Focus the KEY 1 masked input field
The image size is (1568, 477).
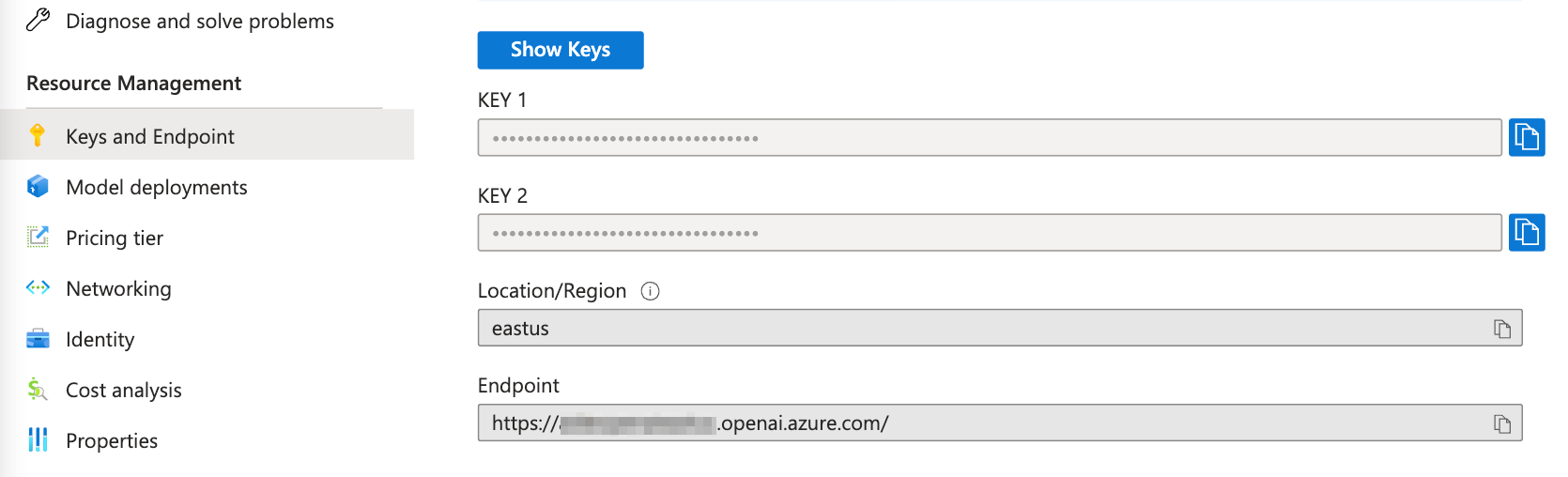pyautogui.click(x=990, y=138)
